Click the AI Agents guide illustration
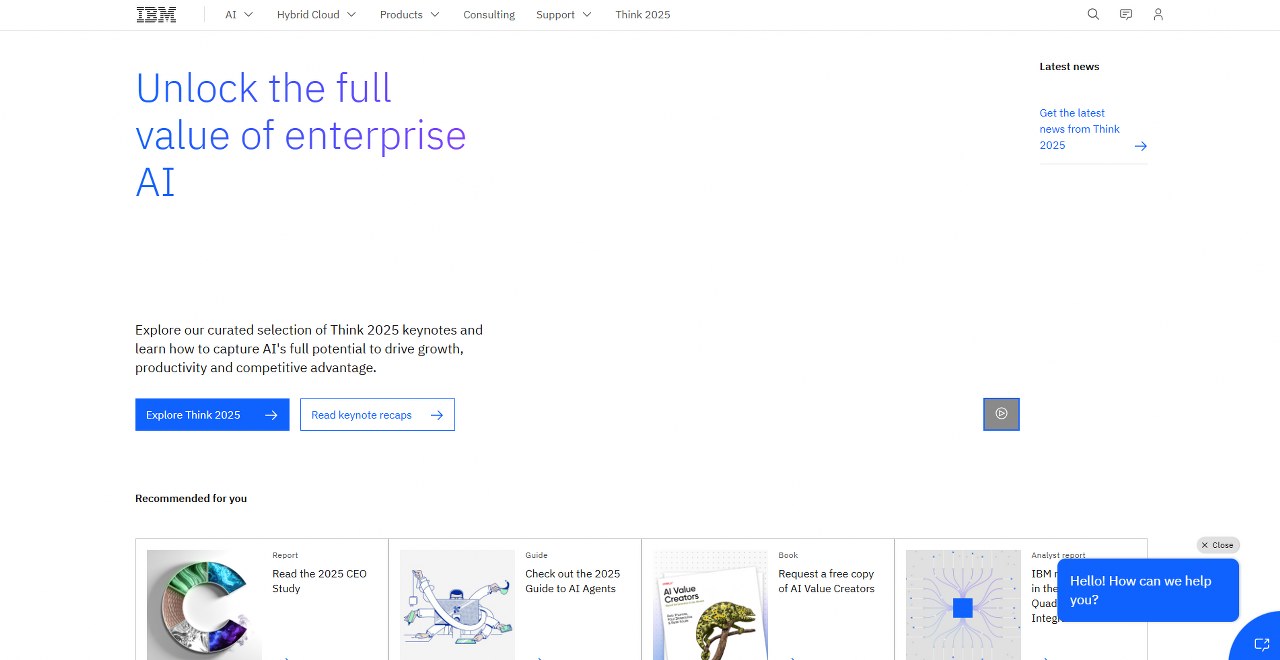Screen dimensions: 1280x660 pyautogui.click(x=457, y=604)
